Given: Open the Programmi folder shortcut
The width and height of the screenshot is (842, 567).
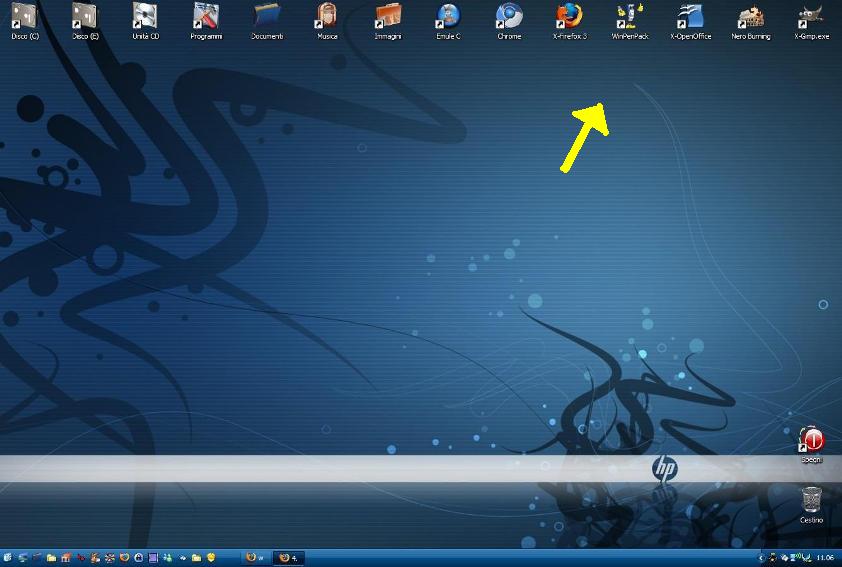Looking at the screenshot, I should point(206,17).
